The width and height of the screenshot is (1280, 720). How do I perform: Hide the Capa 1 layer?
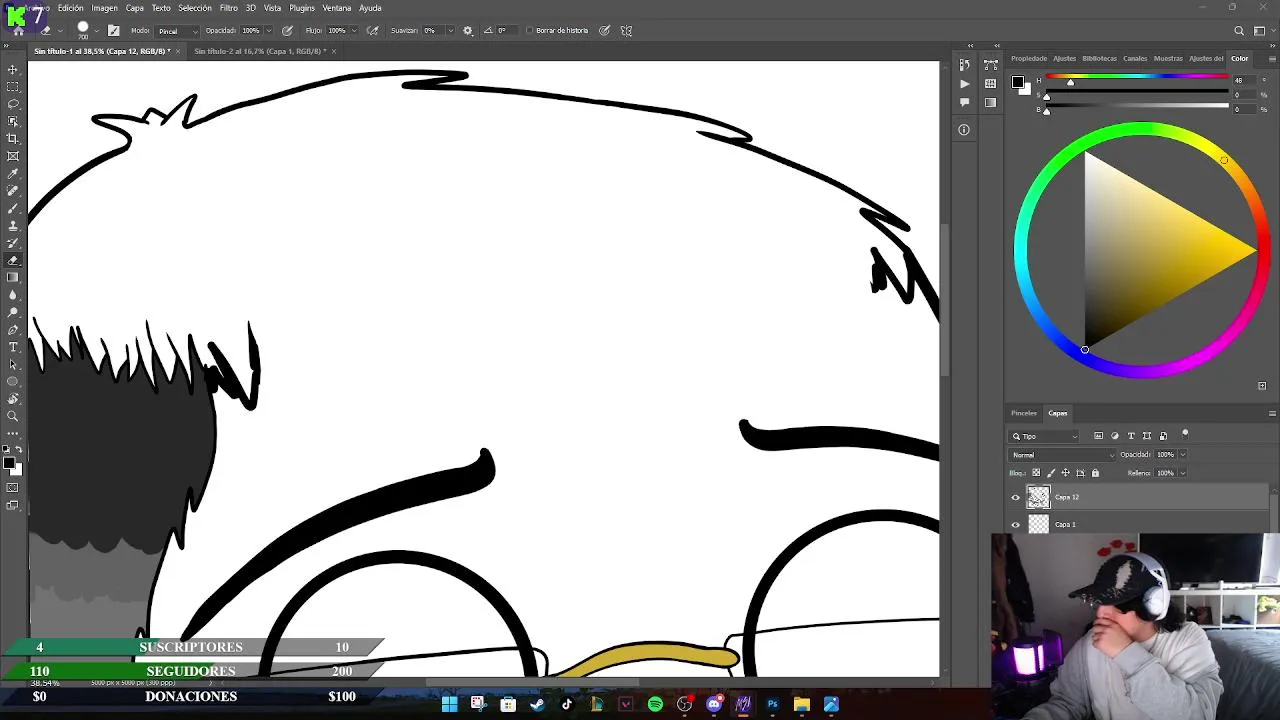pyautogui.click(x=1016, y=524)
